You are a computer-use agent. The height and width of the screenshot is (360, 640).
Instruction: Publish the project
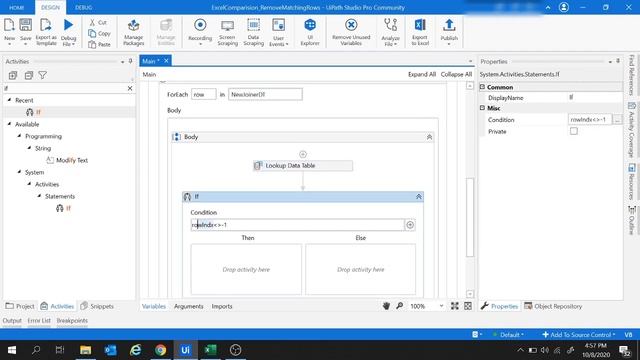point(449,32)
